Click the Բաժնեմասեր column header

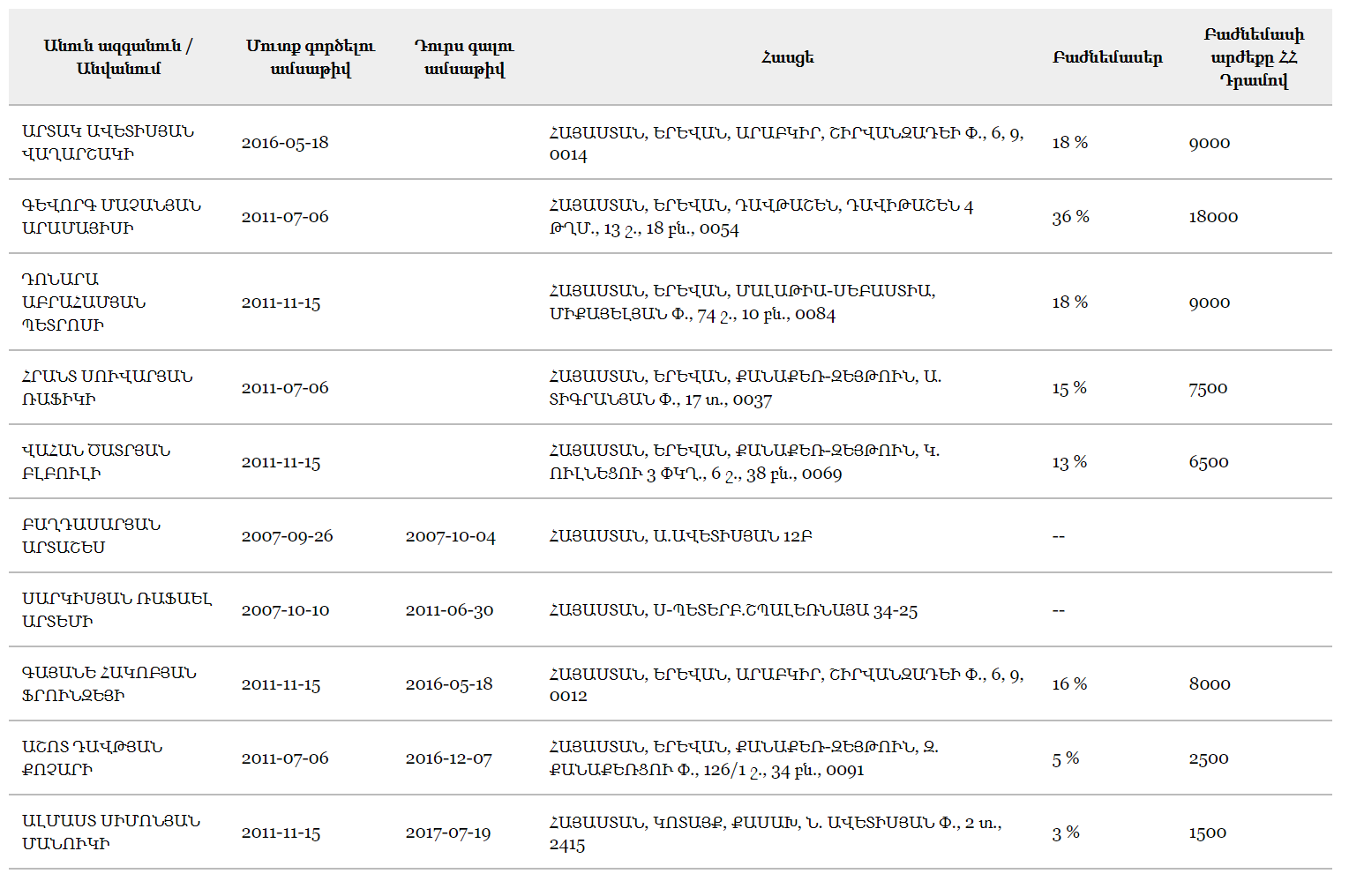1107,57
